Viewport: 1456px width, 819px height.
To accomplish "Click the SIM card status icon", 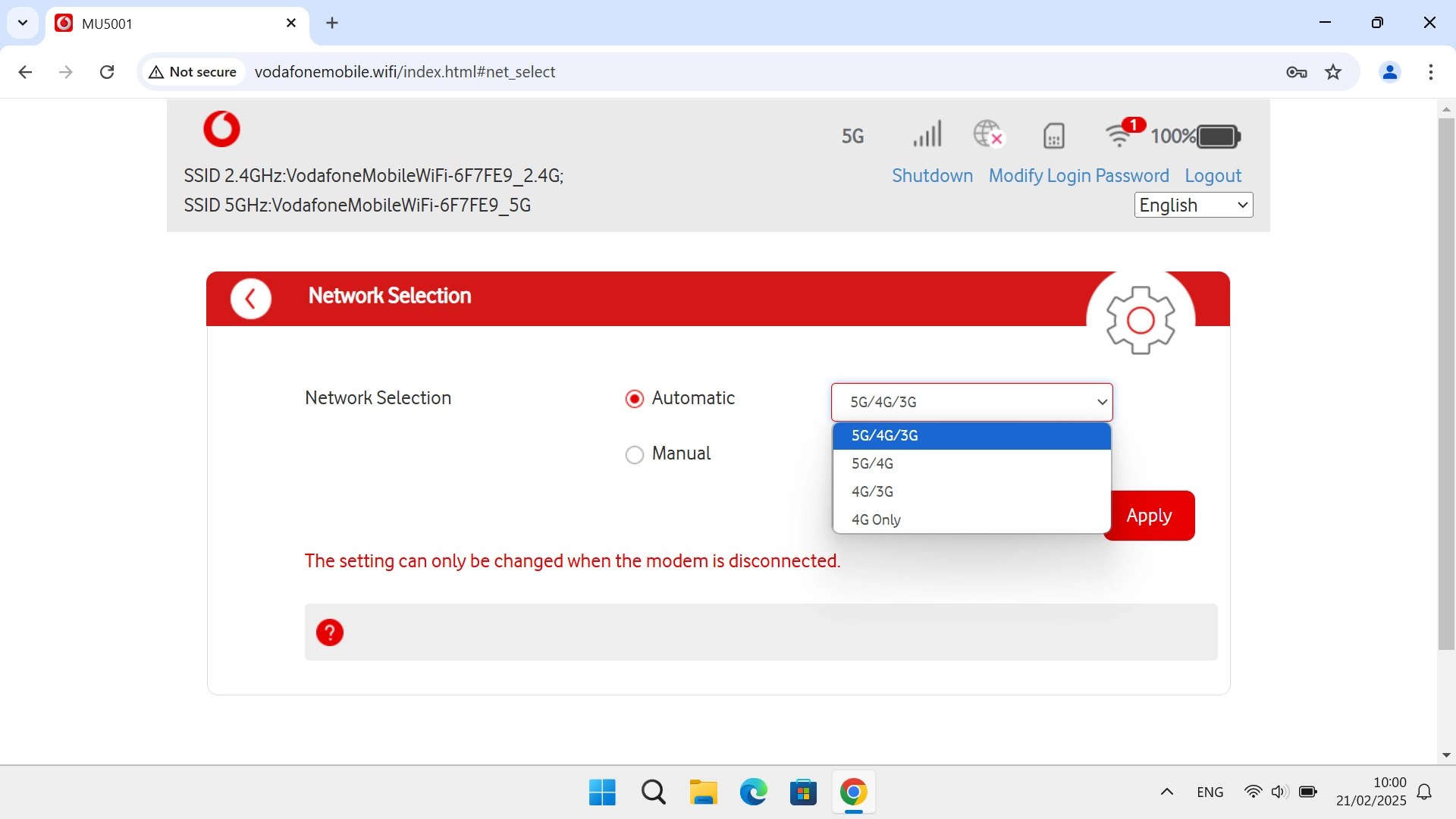I will point(1053,136).
